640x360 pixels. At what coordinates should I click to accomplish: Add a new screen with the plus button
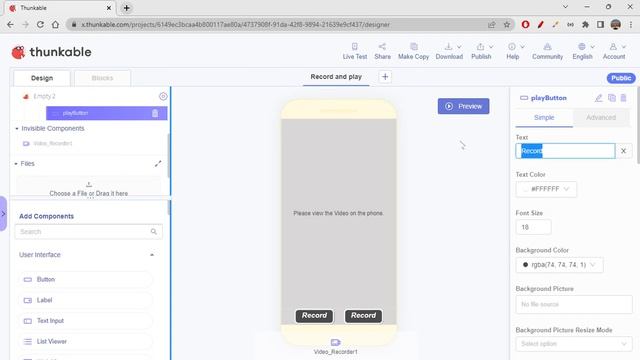(x=385, y=77)
